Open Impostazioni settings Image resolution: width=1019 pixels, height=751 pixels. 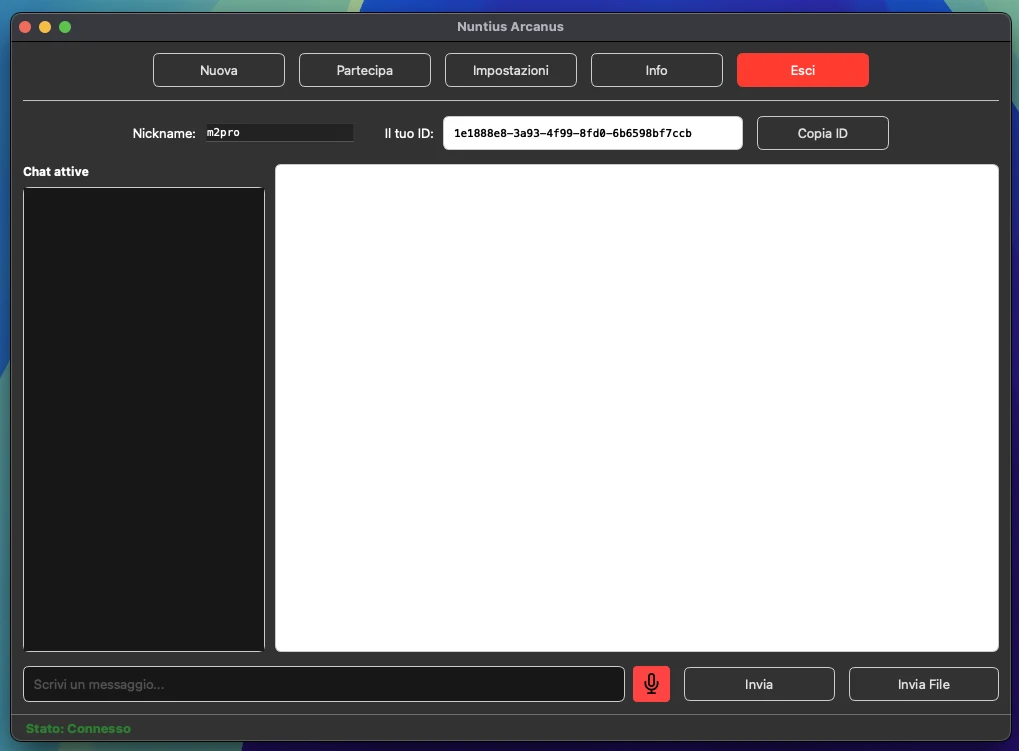click(x=511, y=70)
